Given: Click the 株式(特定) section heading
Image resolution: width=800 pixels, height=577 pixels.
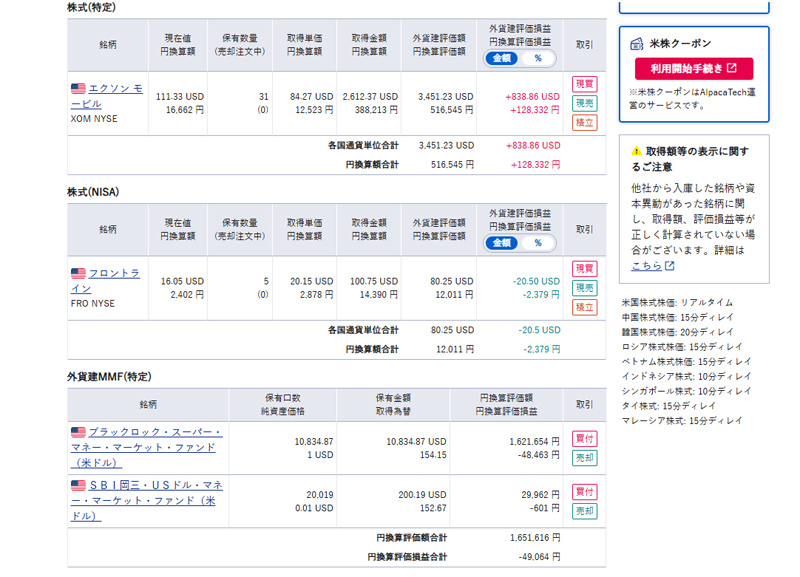Looking at the screenshot, I should tap(91, 8).
